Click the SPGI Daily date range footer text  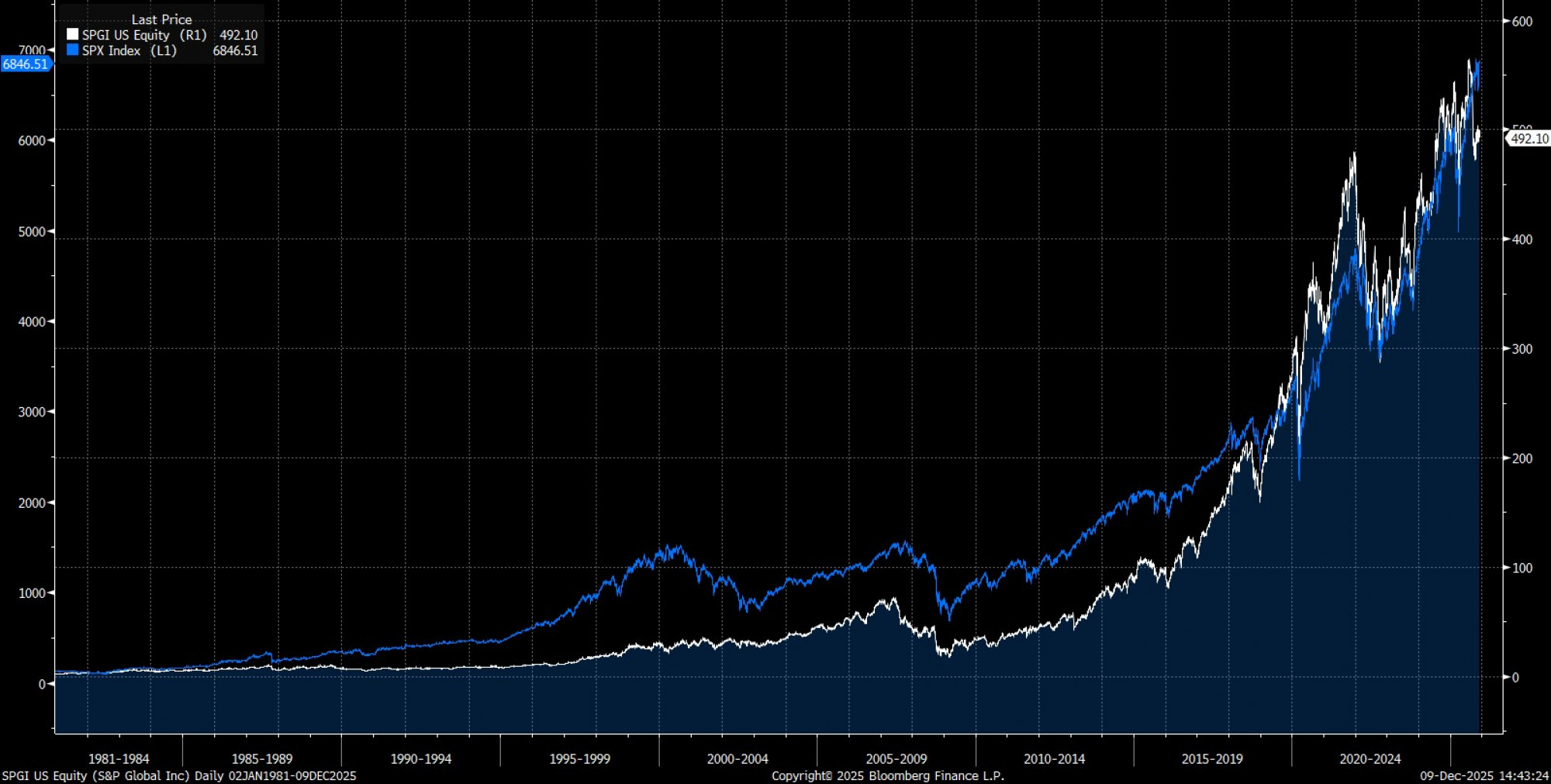179,775
